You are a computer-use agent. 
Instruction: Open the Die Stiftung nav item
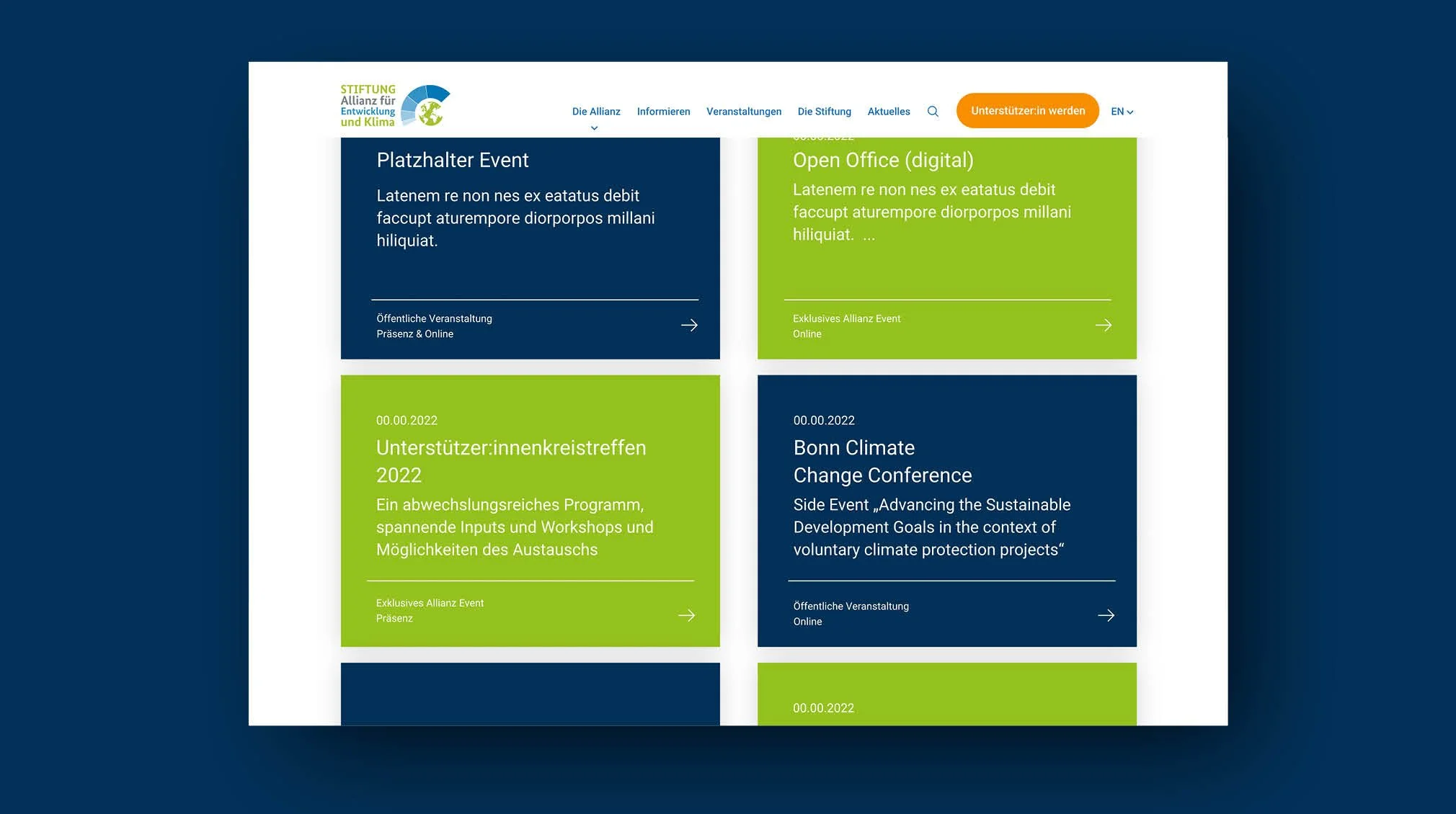824,112
